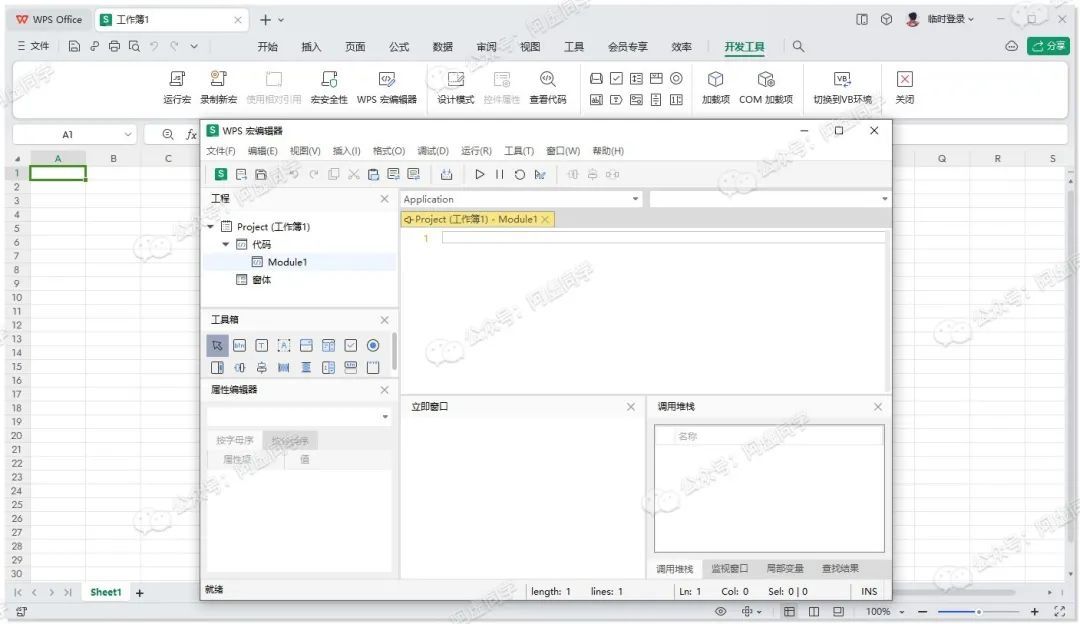This screenshot has height=624, width=1080.
Task: Pause macro execution in editor toolbar
Action: [499, 174]
